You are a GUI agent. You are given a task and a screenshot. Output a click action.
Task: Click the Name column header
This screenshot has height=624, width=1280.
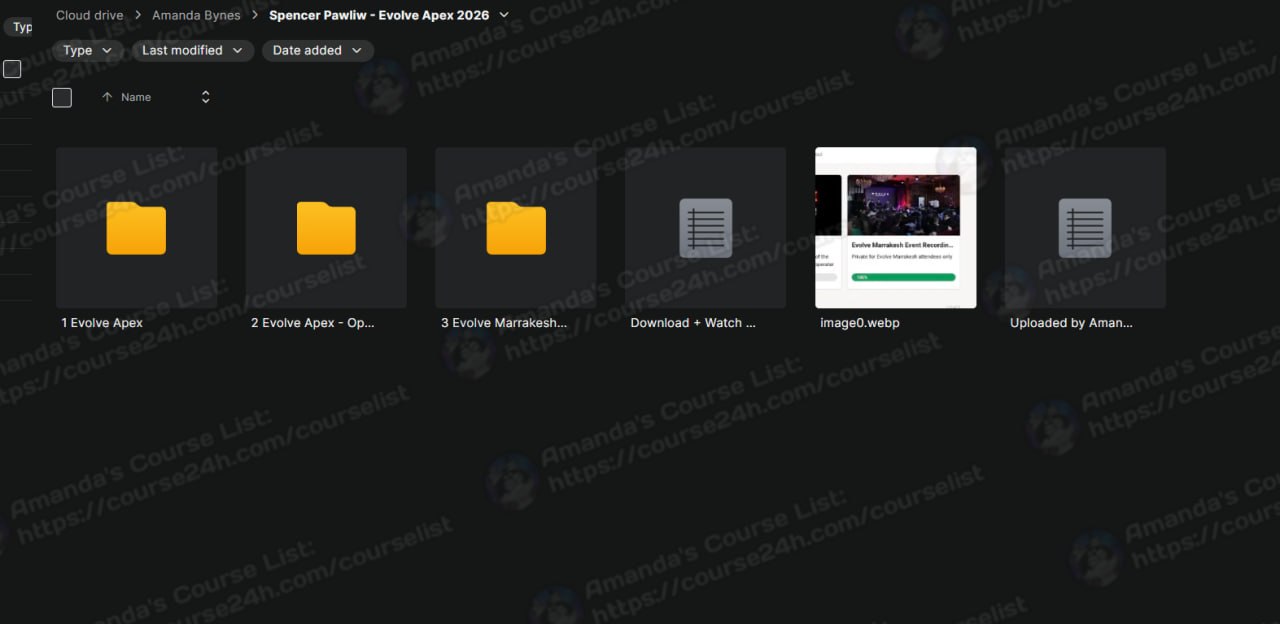136,97
